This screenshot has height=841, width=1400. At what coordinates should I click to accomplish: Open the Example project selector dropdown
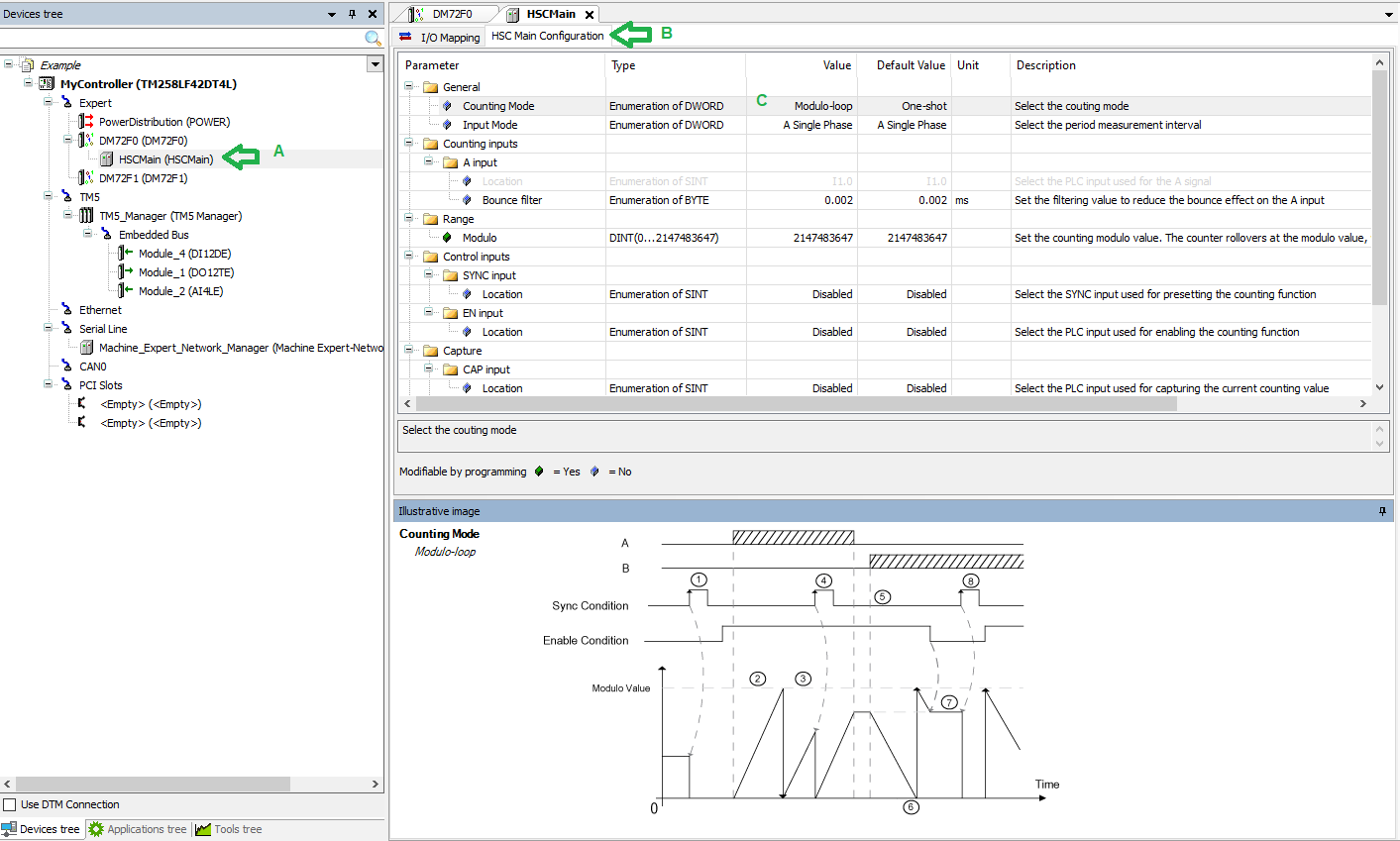[x=375, y=64]
